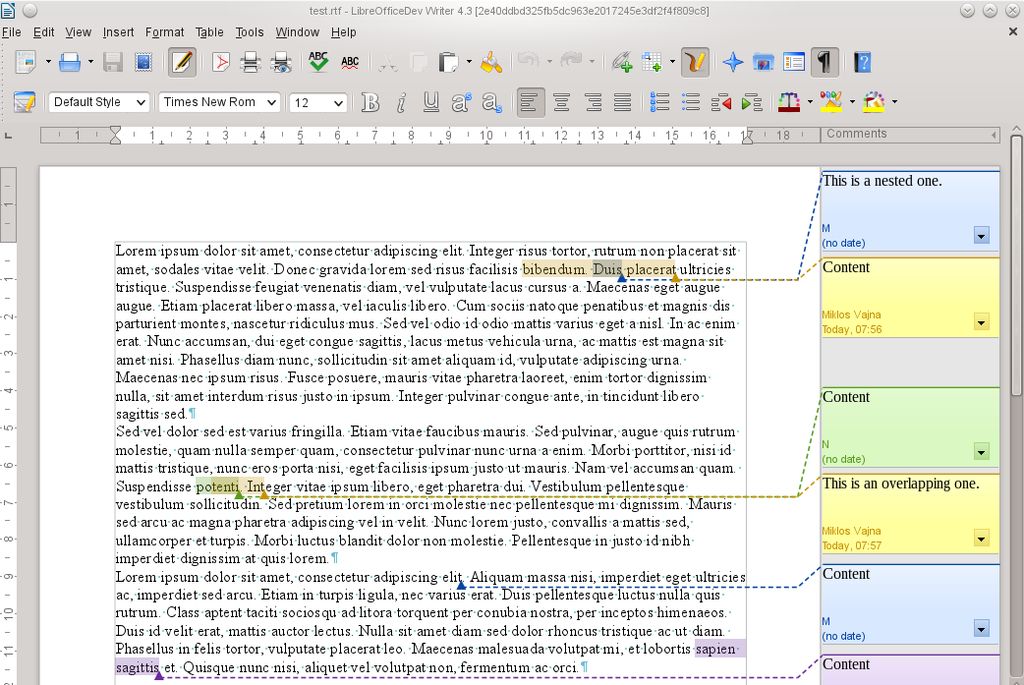
Task: Click the Document as E-mail icon
Action: tap(143, 62)
